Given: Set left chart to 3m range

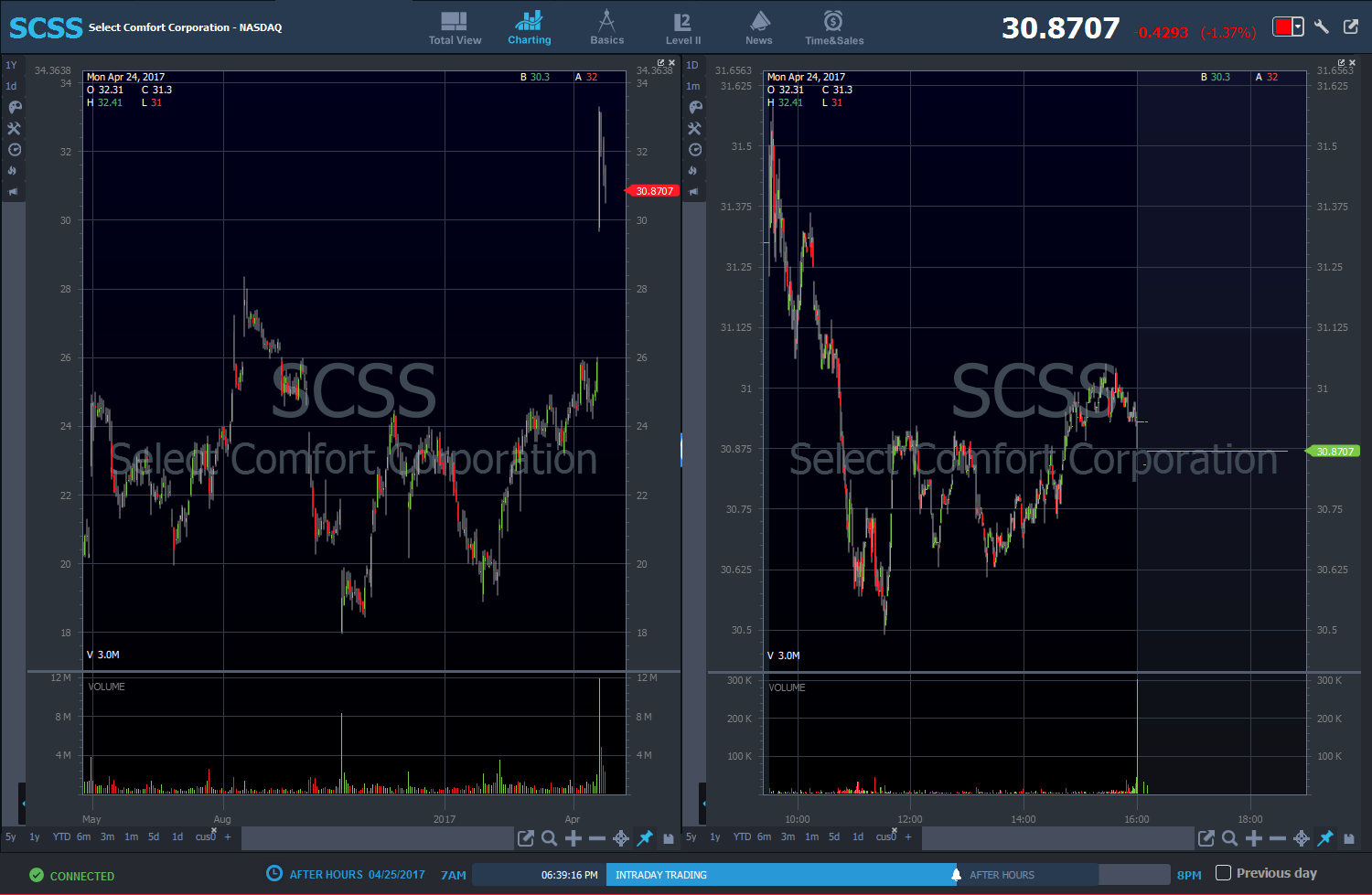Looking at the screenshot, I should point(107,836).
